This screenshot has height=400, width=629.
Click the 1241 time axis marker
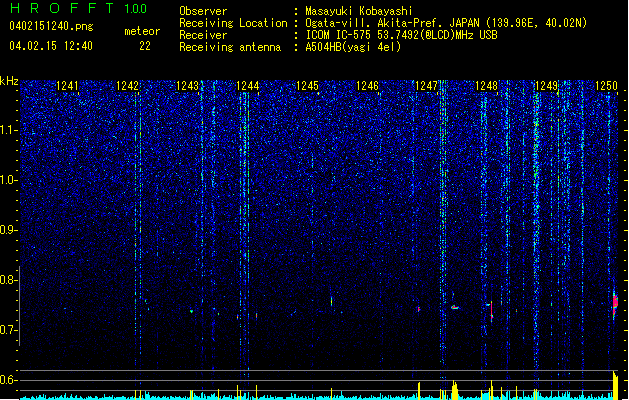pyautogui.click(x=67, y=86)
